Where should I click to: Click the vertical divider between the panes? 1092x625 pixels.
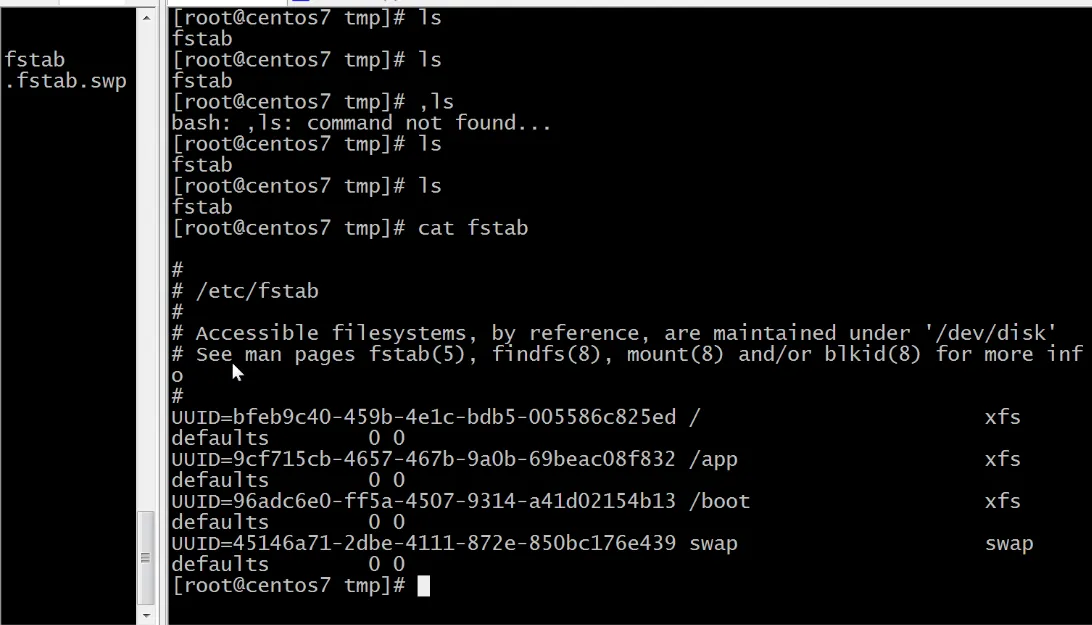tap(163, 312)
